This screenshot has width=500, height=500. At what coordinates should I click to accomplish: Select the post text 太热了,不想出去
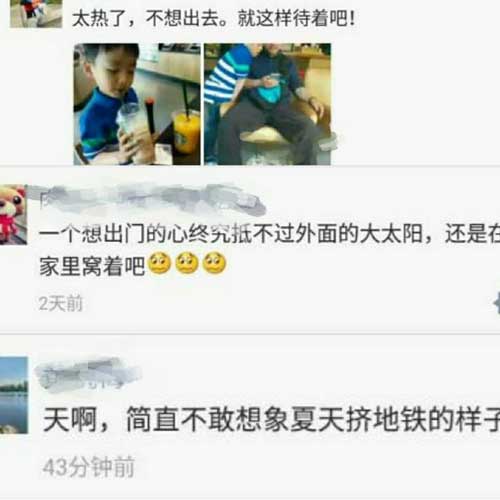(x=150, y=18)
